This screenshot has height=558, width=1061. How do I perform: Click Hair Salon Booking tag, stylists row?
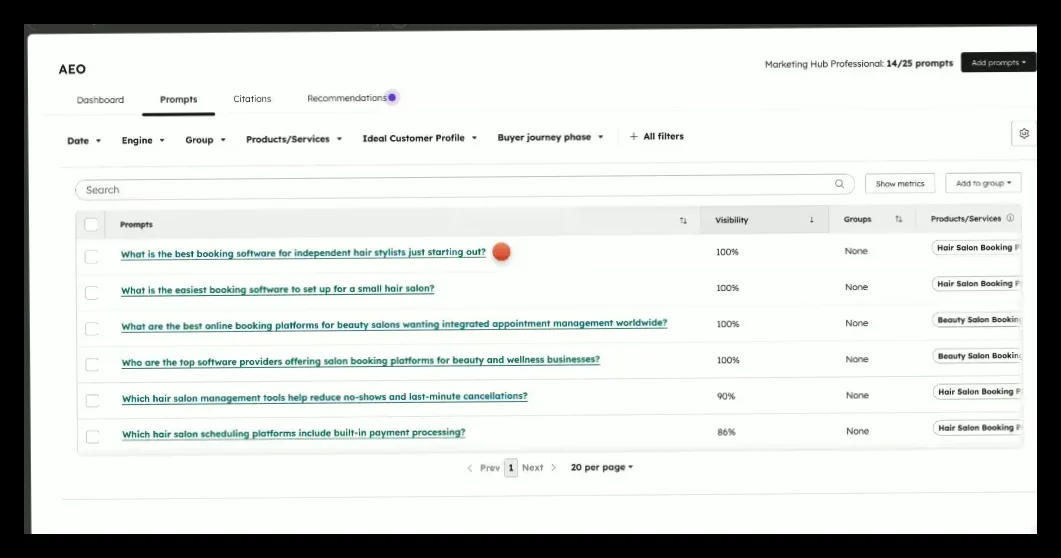[977, 248]
